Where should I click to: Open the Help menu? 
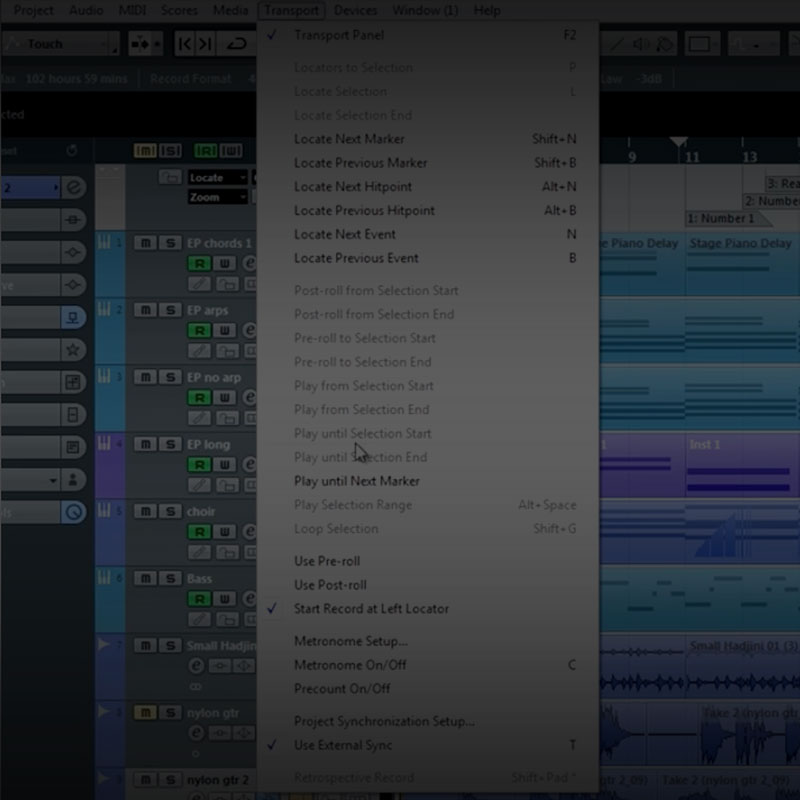487,10
